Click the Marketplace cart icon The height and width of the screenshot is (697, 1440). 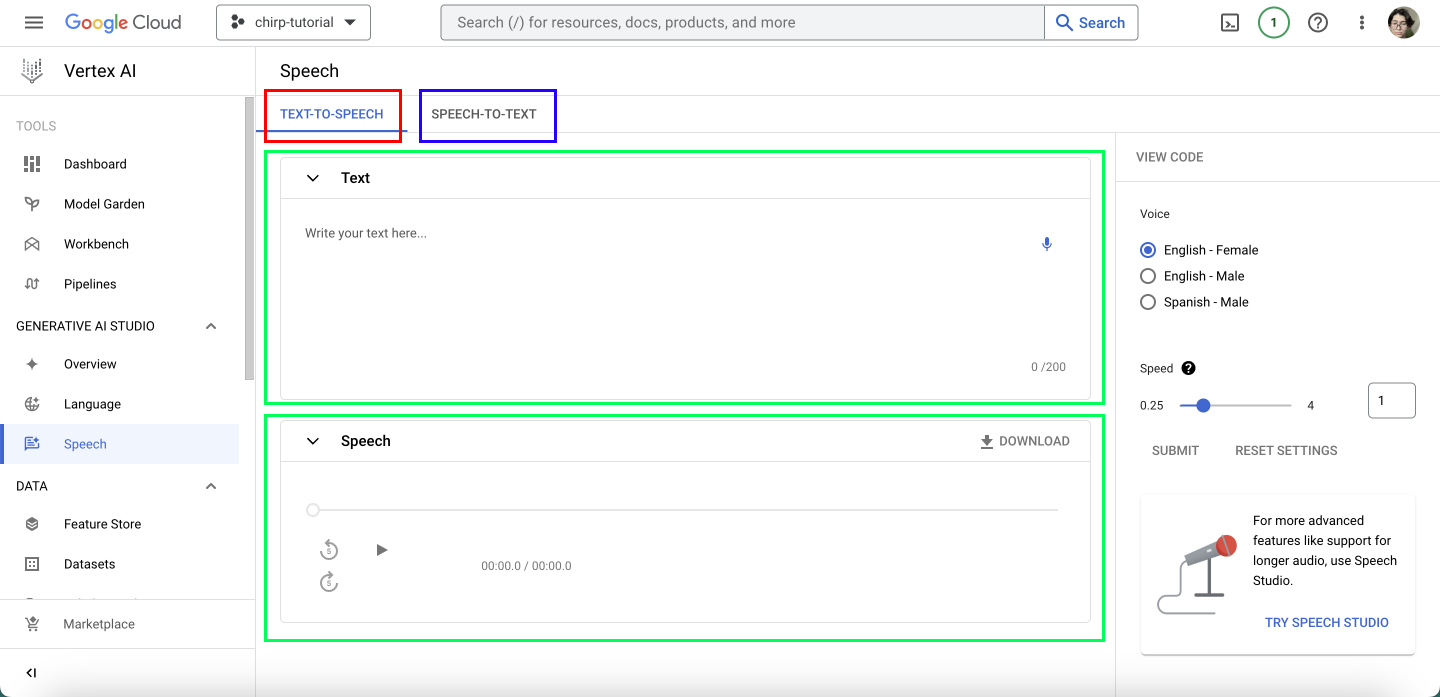click(x=32, y=624)
